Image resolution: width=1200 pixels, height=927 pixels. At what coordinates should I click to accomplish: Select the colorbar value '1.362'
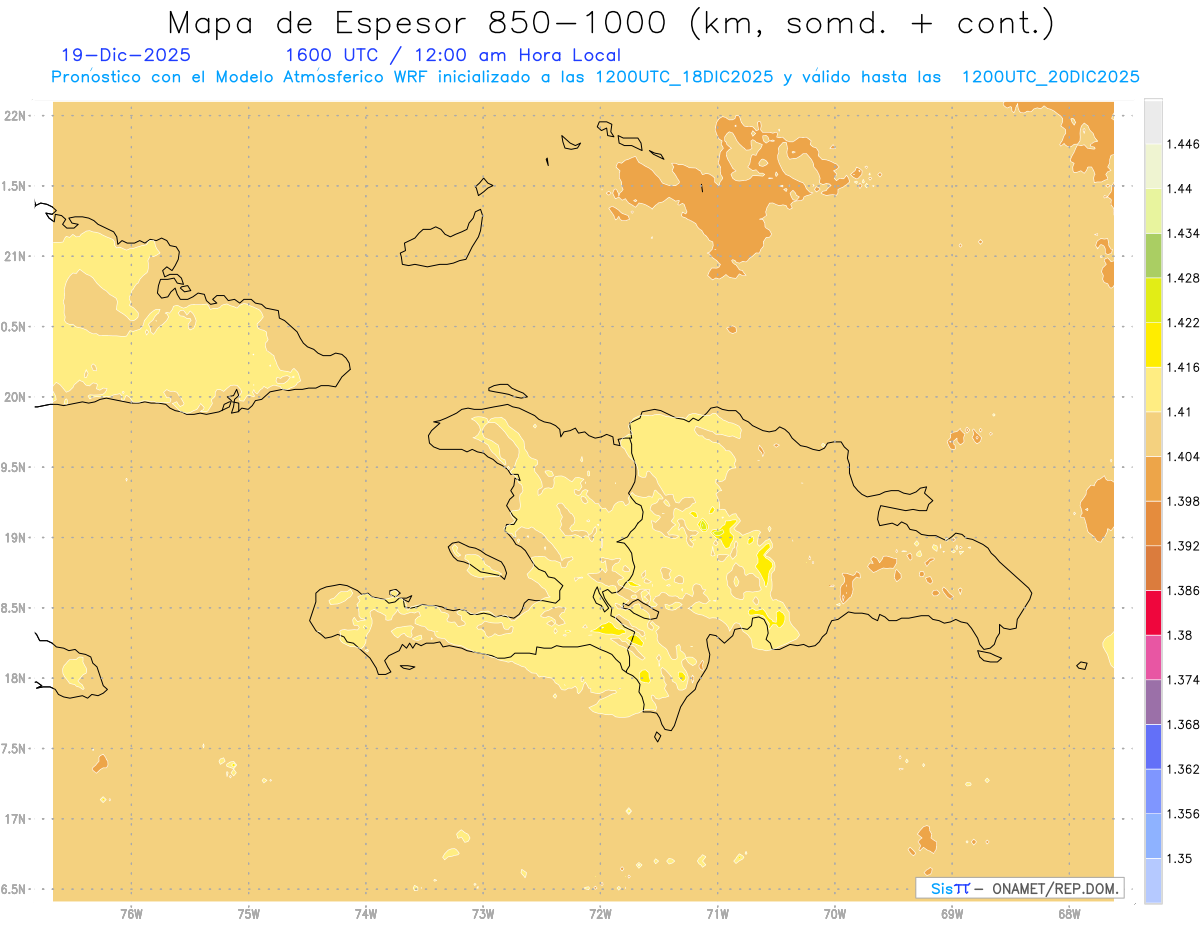(1184, 769)
